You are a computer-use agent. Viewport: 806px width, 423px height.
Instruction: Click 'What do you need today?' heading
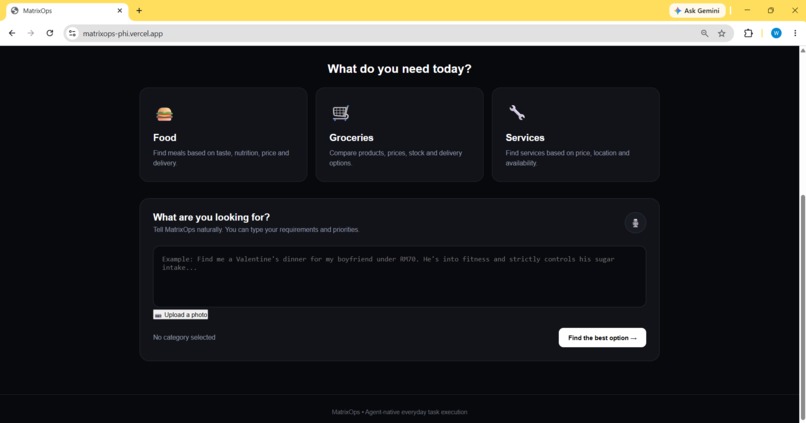point(399,69)
